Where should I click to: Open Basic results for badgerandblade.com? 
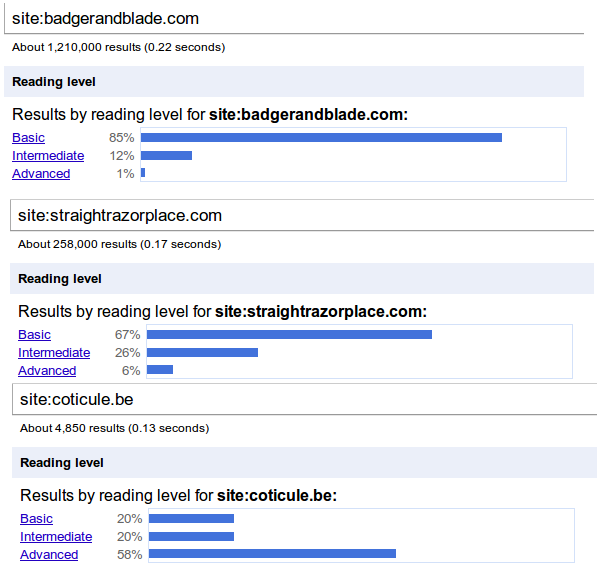pyautogui.click(x=29, y=137)
